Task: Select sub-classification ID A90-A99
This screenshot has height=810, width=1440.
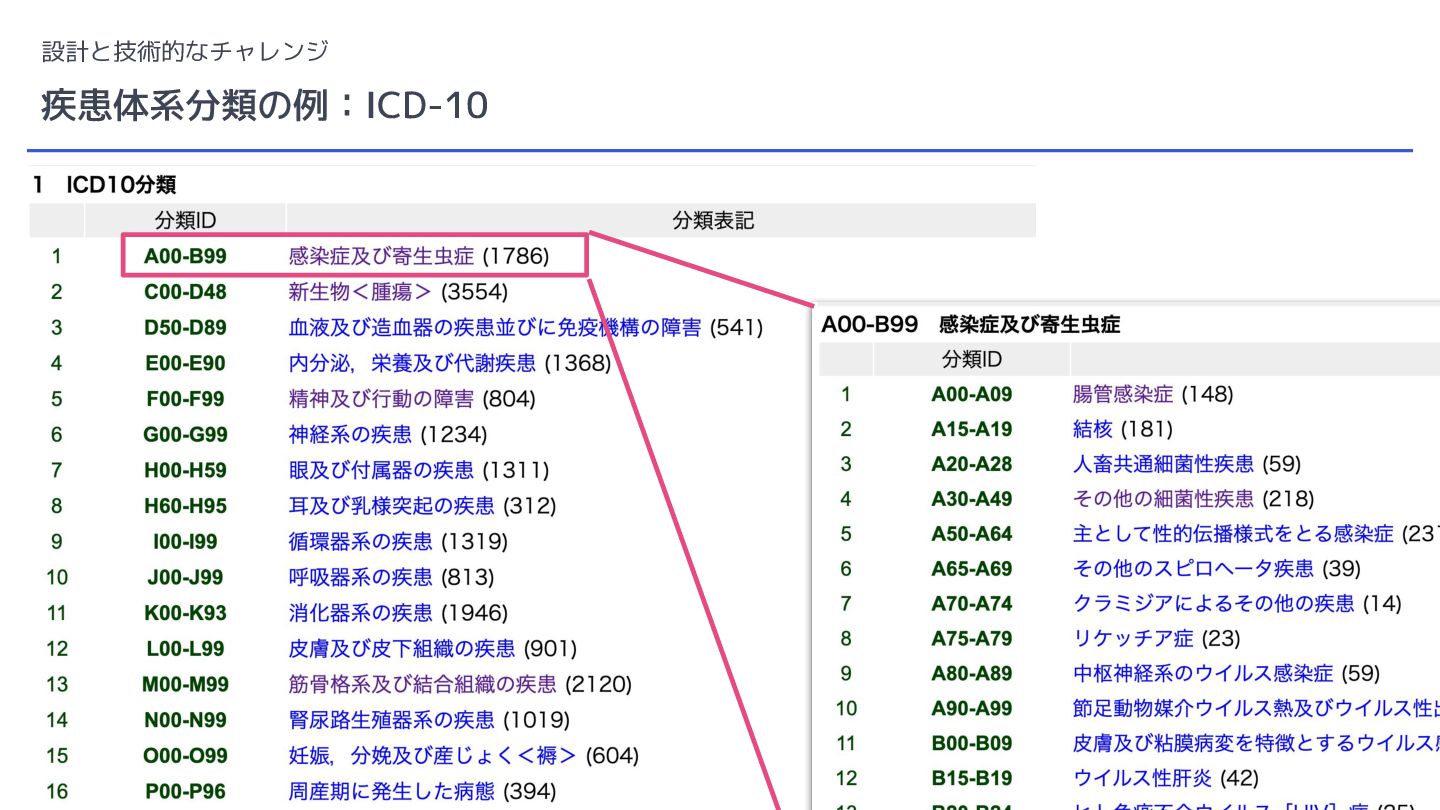Action: tap(971, 708)
